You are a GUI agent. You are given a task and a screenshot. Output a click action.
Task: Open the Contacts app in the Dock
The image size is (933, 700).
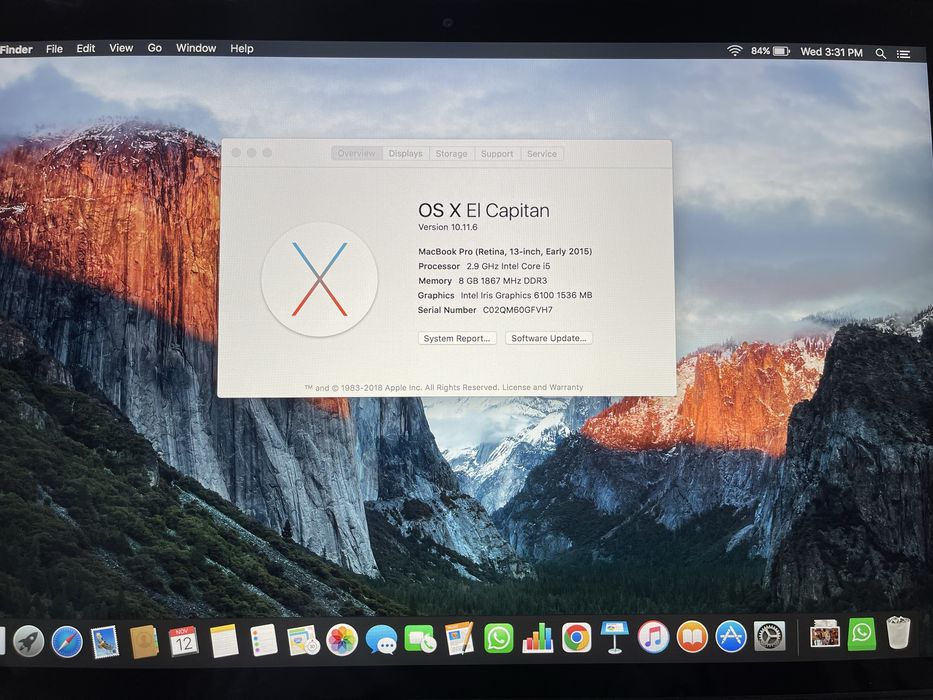click(x=144, y=642)
